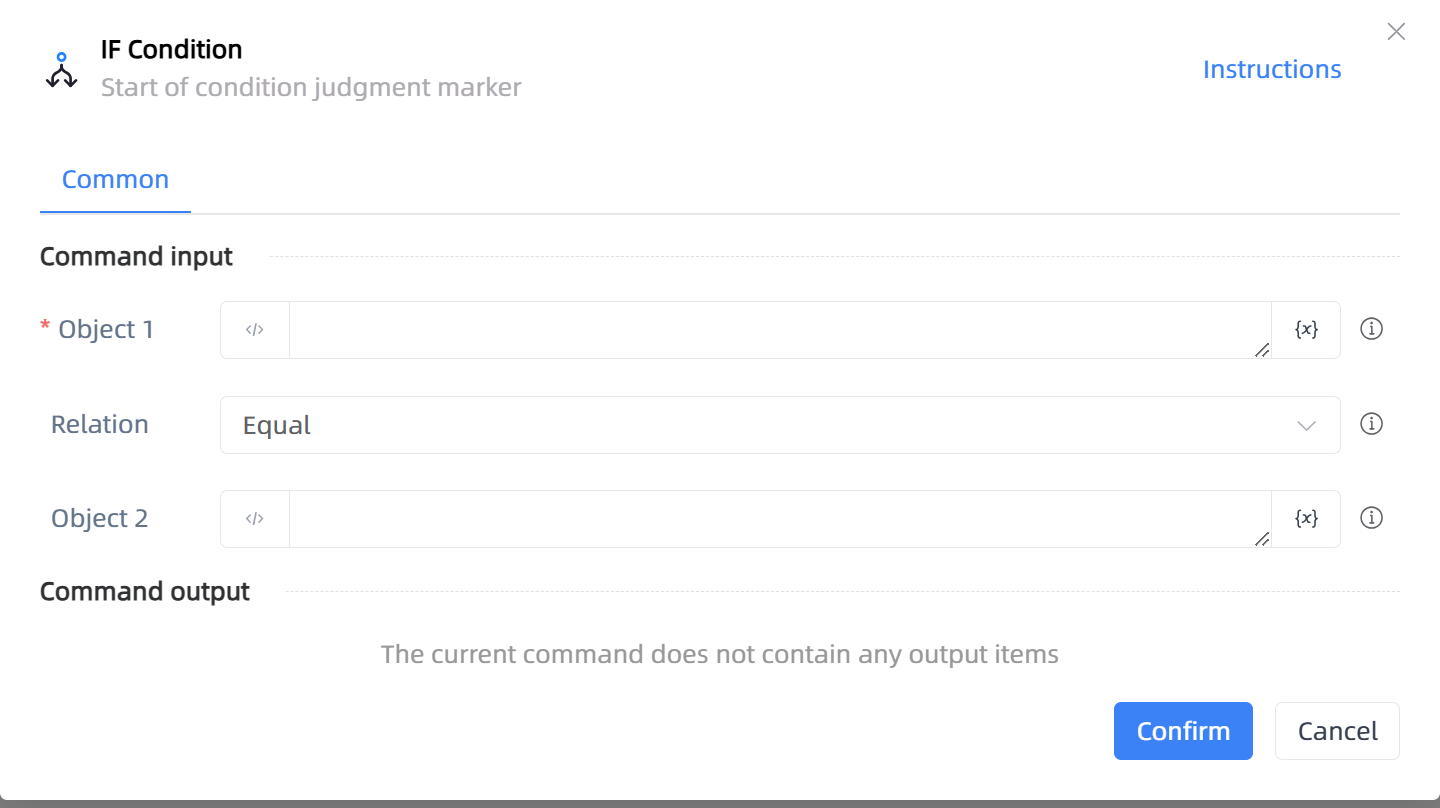Switch to the Common tab

tap(115, 180)
